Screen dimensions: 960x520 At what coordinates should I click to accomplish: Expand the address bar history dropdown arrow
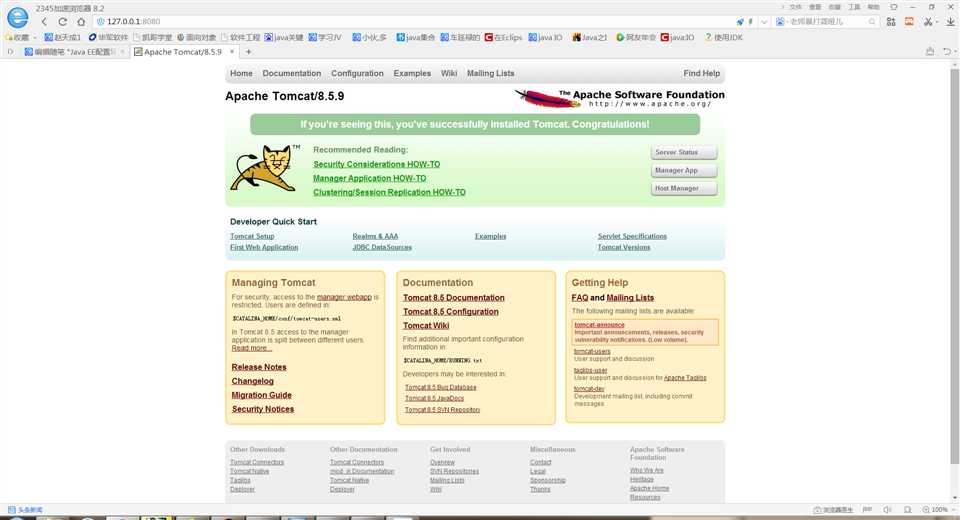click(x=764, y=21)
